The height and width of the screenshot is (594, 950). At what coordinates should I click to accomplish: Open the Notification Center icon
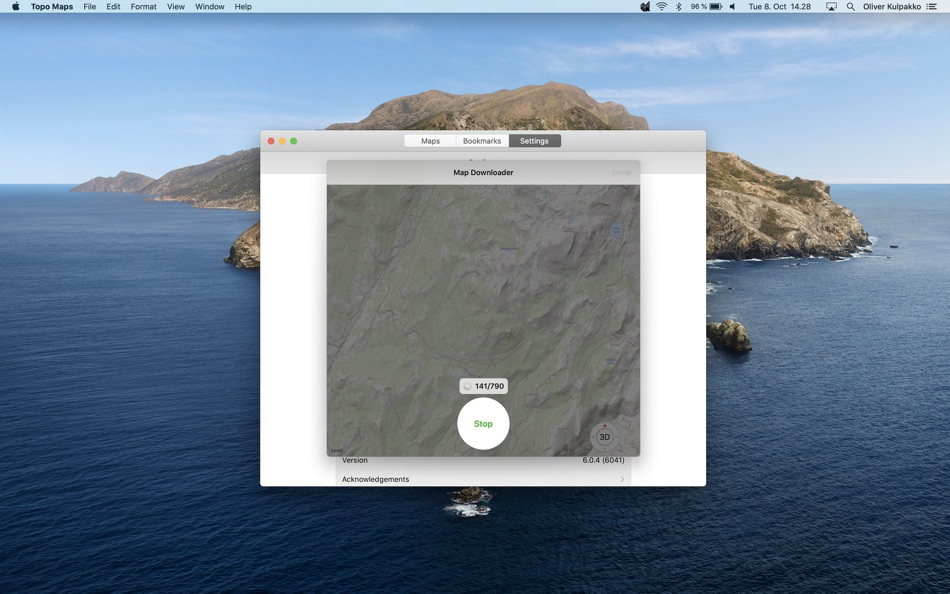click(931, 7)
